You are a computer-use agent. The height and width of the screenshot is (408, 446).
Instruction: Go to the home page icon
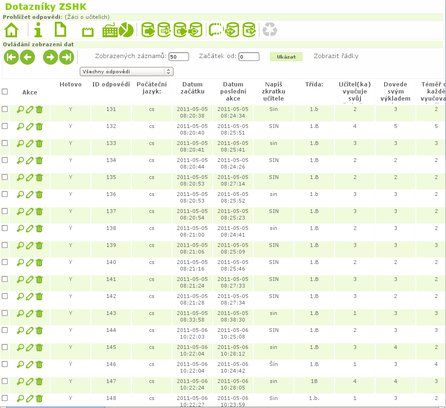(x=11, y=30)
